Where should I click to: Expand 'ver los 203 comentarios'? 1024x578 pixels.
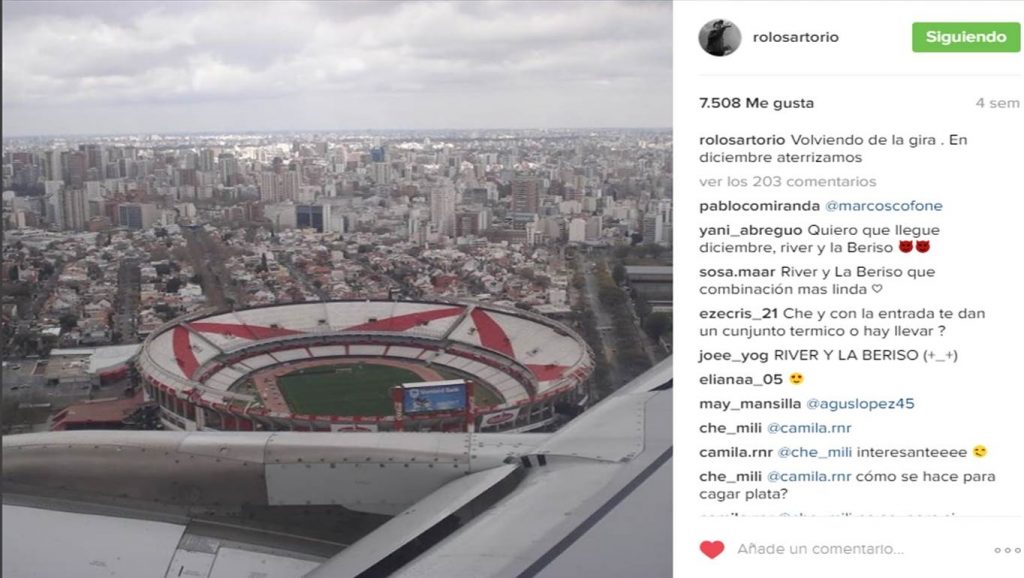[x=788, y=182]
